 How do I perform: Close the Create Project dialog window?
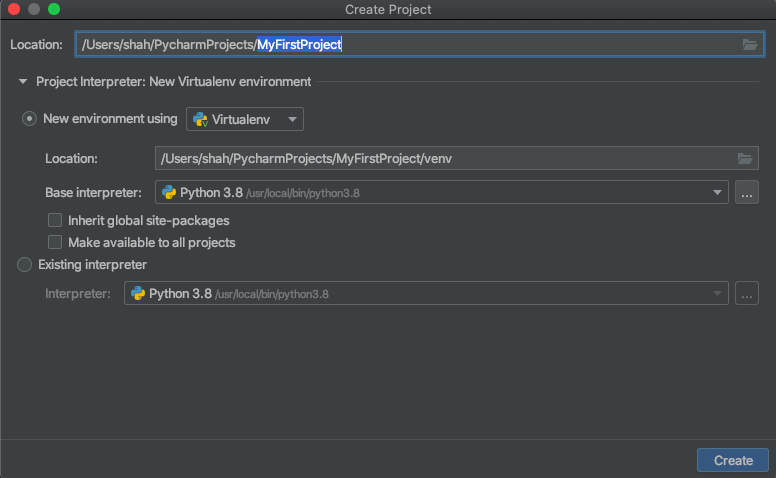[x=14, y=9]
